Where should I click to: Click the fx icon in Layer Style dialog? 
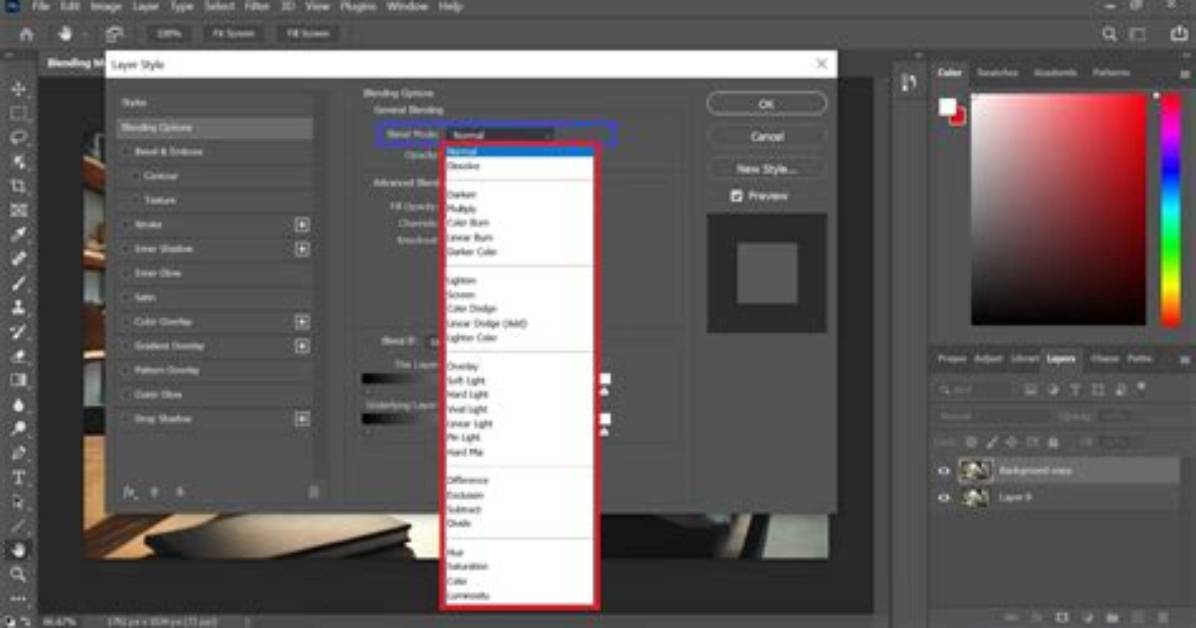coord(130,492)
